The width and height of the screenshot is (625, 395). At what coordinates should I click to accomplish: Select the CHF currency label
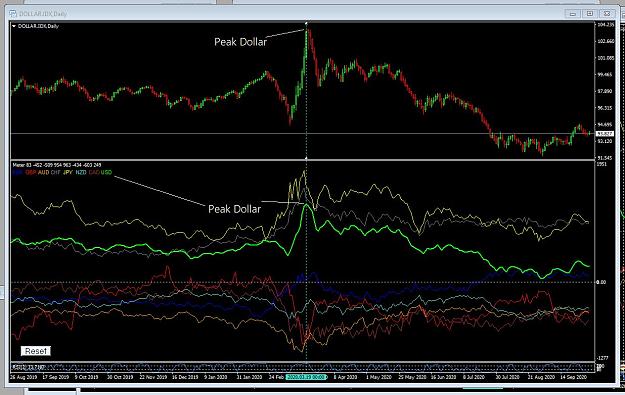point(55,173)
